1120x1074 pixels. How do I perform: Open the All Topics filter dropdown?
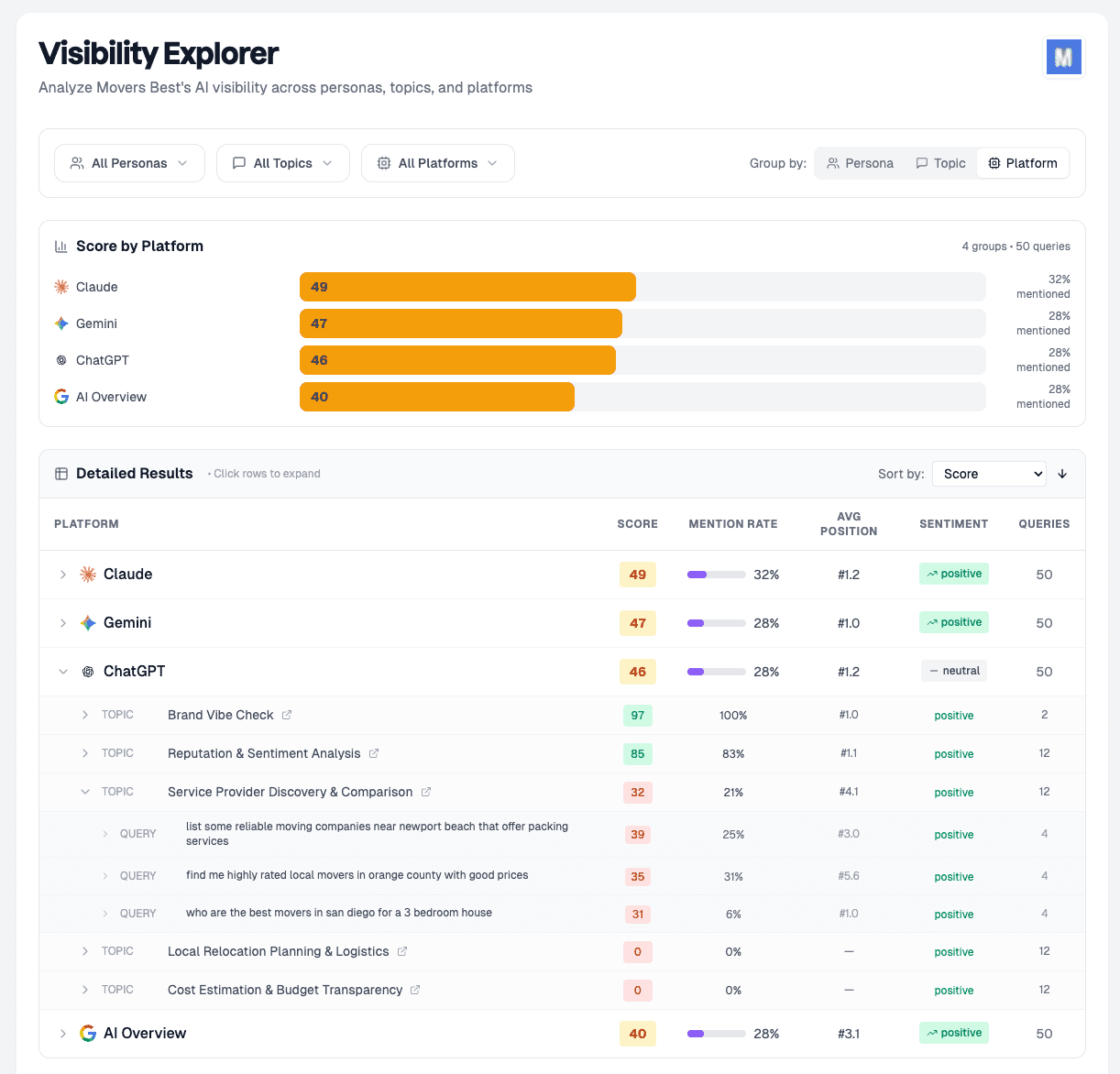tap(282, 162)
